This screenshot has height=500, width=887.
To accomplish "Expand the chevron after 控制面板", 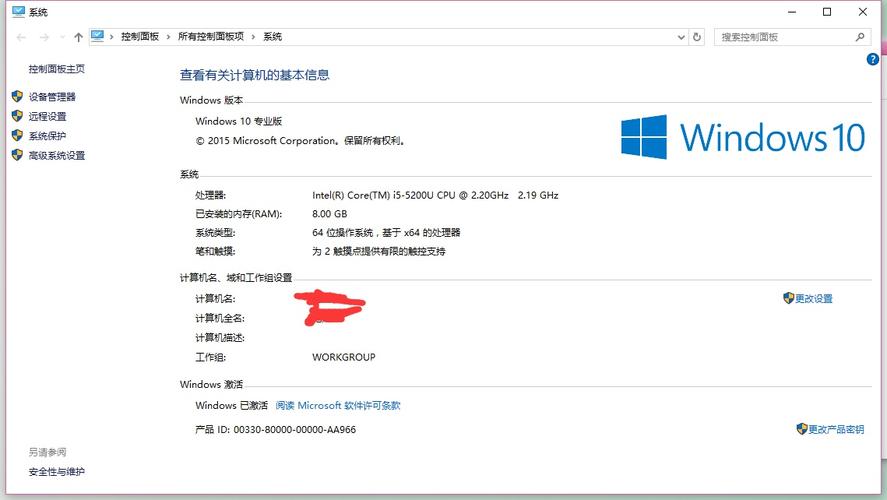I will click(168, 37).
